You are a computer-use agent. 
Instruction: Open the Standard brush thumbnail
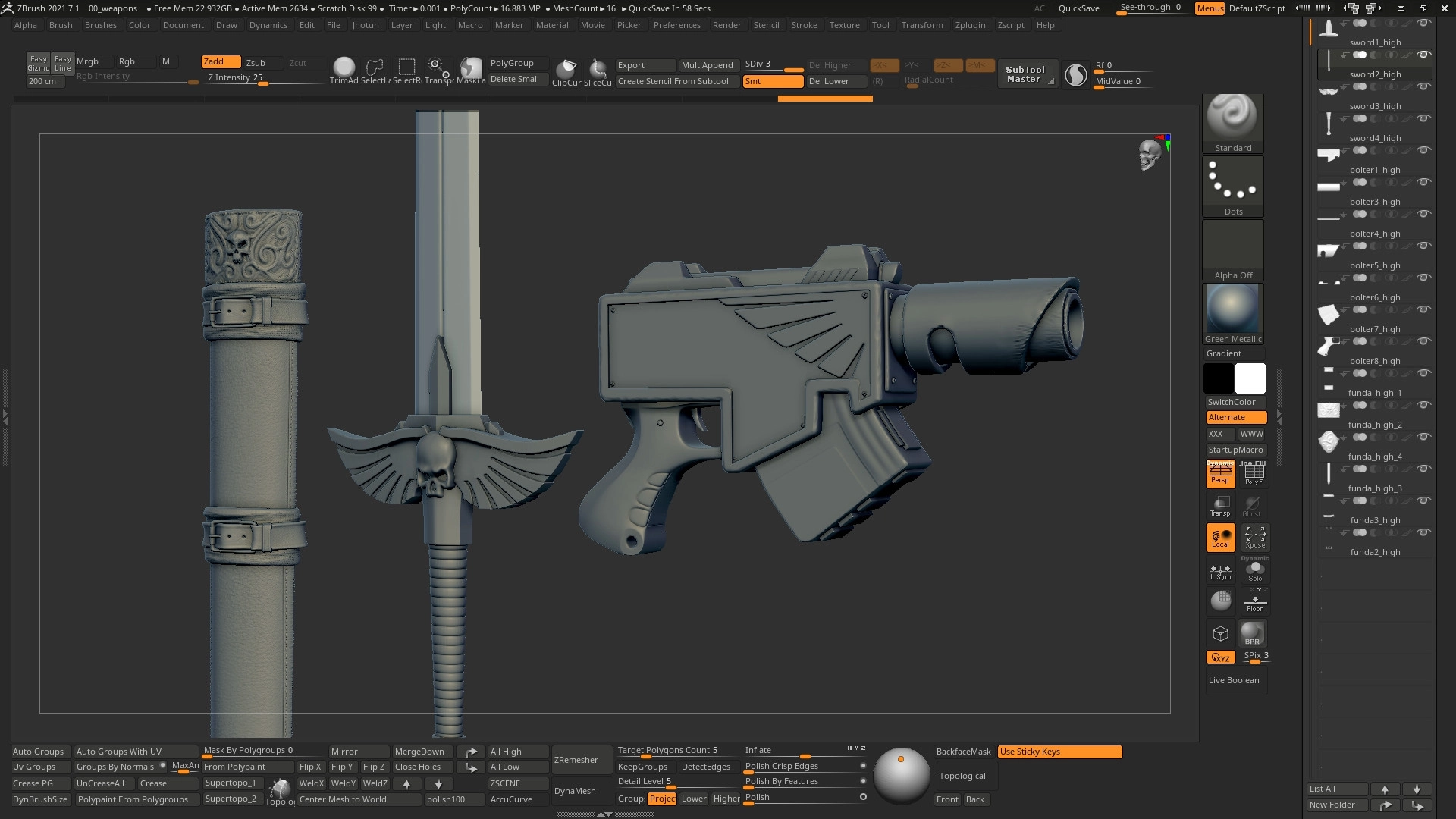coord(1232,118)
